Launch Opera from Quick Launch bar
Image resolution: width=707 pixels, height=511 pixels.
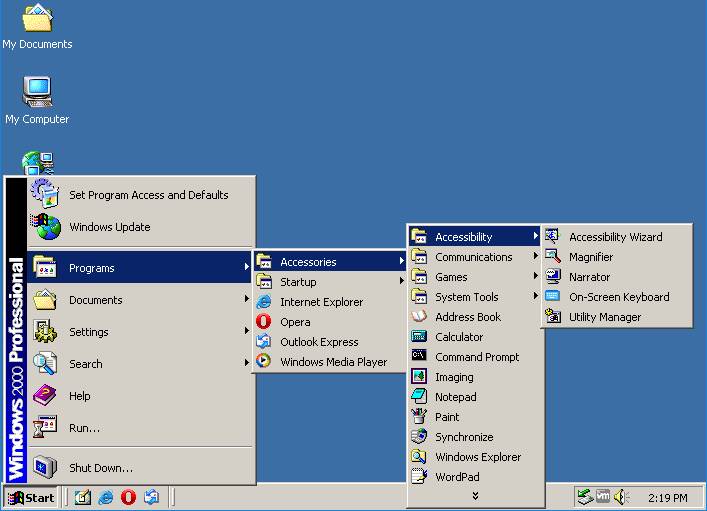tap(129, 497)
